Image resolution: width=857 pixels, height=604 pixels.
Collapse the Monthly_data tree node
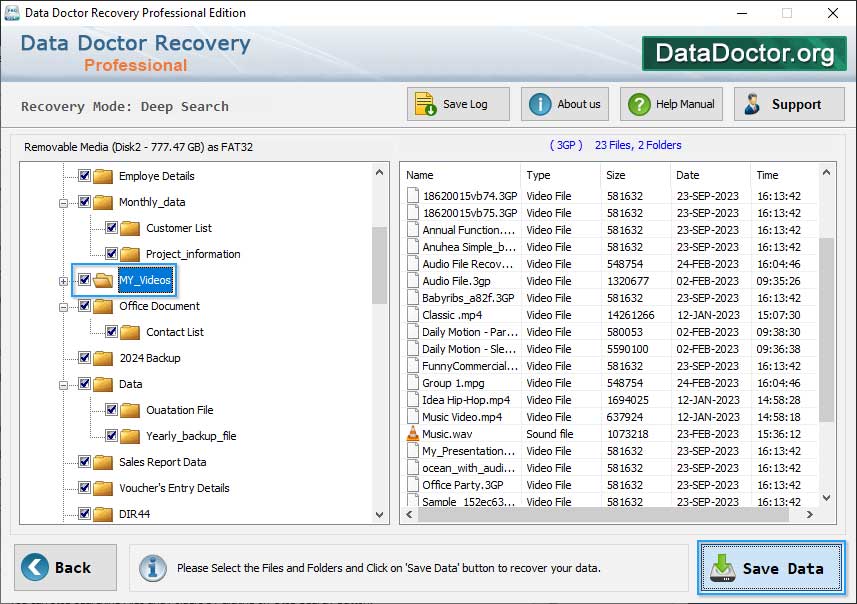tap(63, 203)
